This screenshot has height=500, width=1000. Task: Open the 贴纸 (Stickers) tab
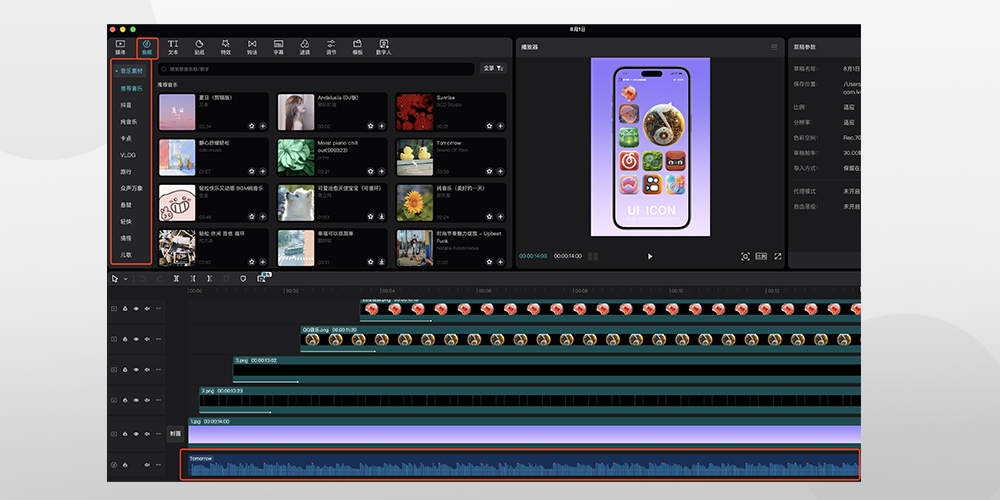click(199, 47)
